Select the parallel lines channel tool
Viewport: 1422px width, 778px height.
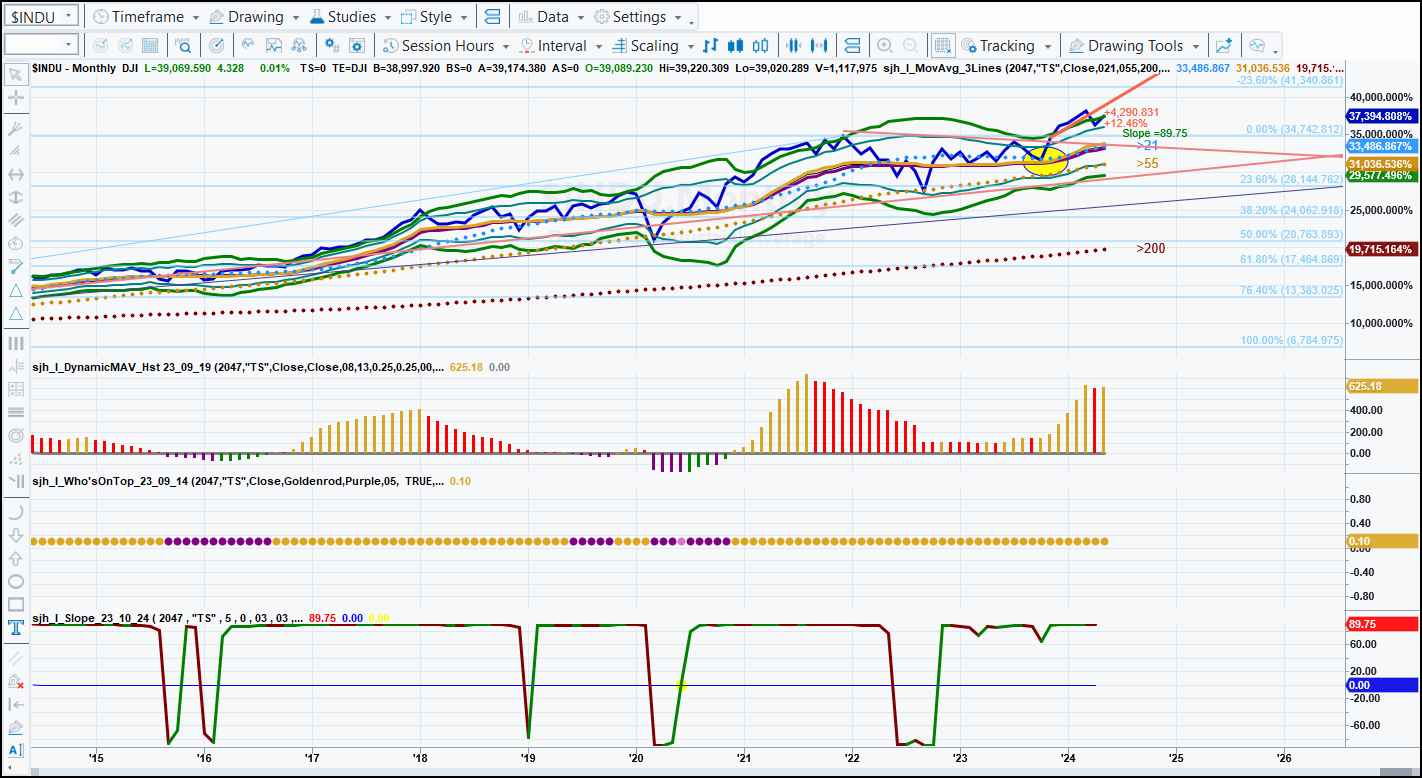15,220
